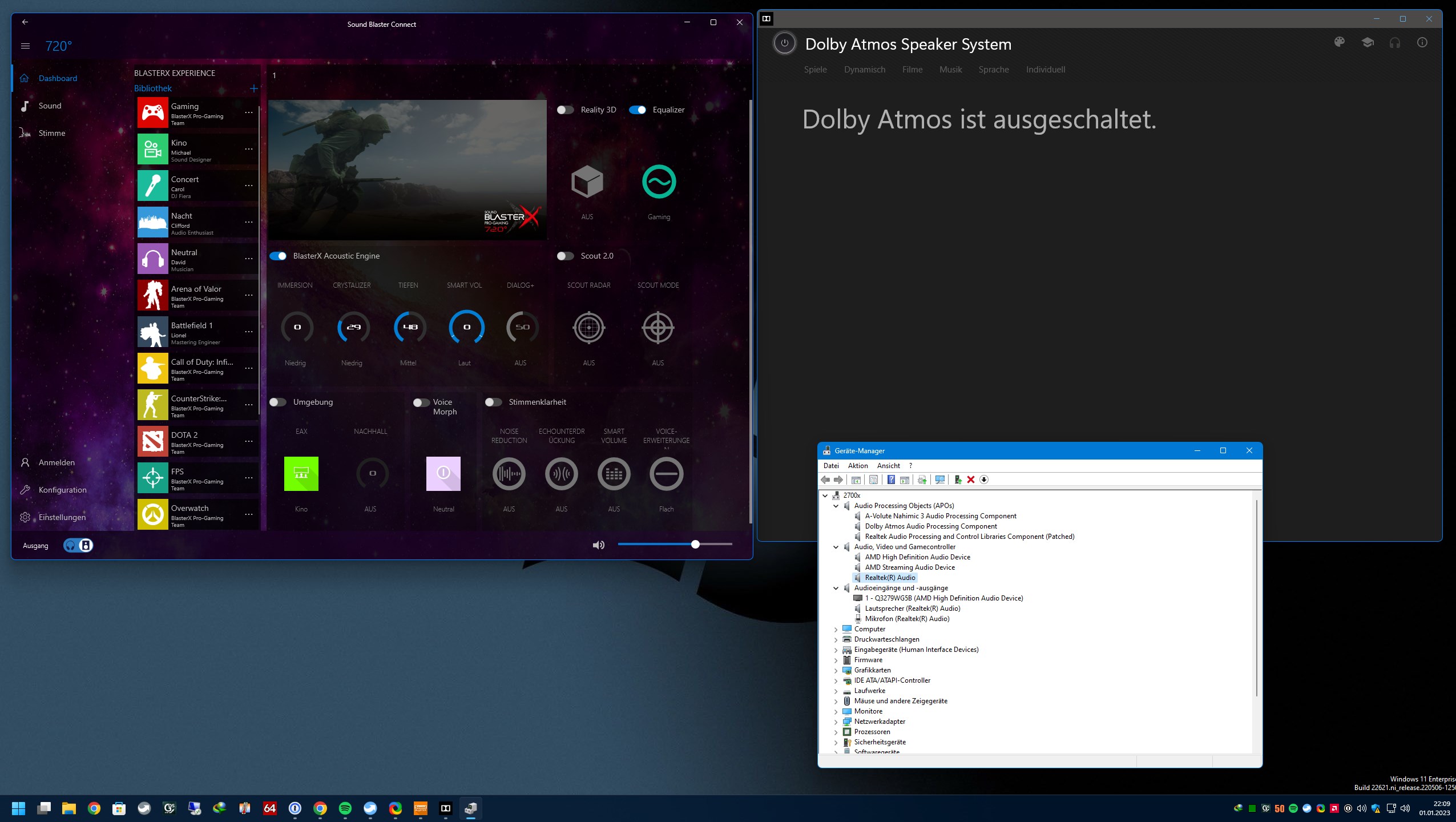Enable the Scout 2.0 switch
1456x822 pixels.
565,256
